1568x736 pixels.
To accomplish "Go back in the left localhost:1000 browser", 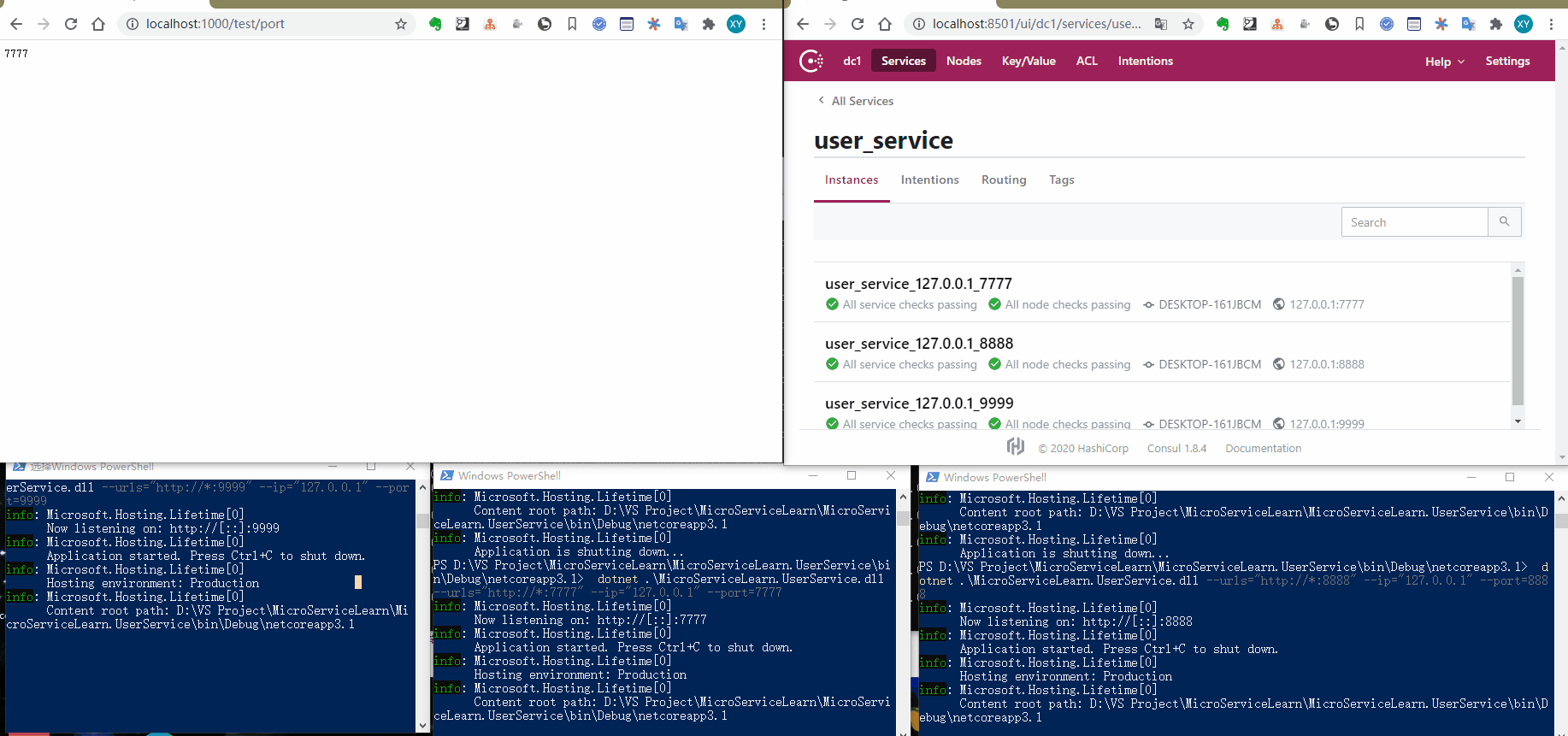I will pos(16,24).
